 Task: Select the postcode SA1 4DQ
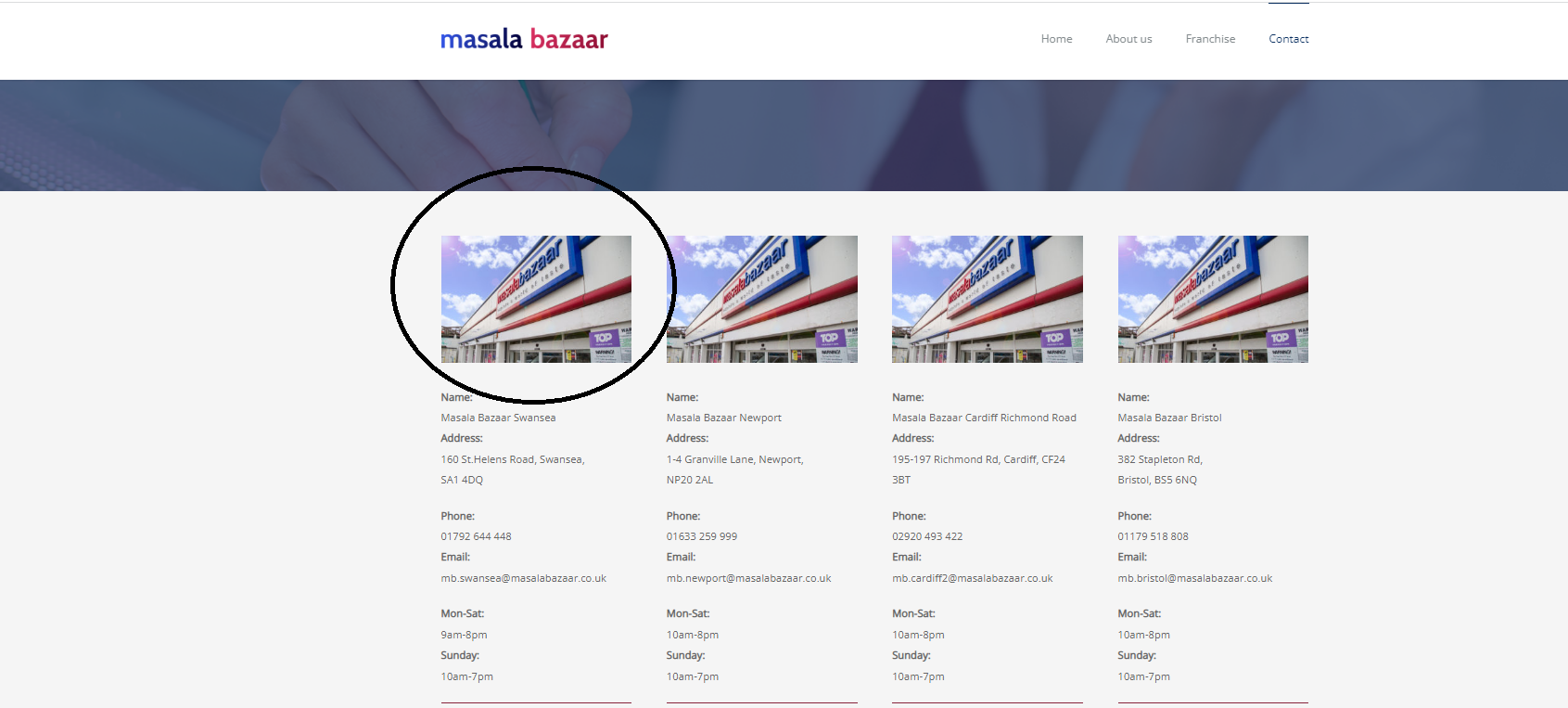(462, 480)
